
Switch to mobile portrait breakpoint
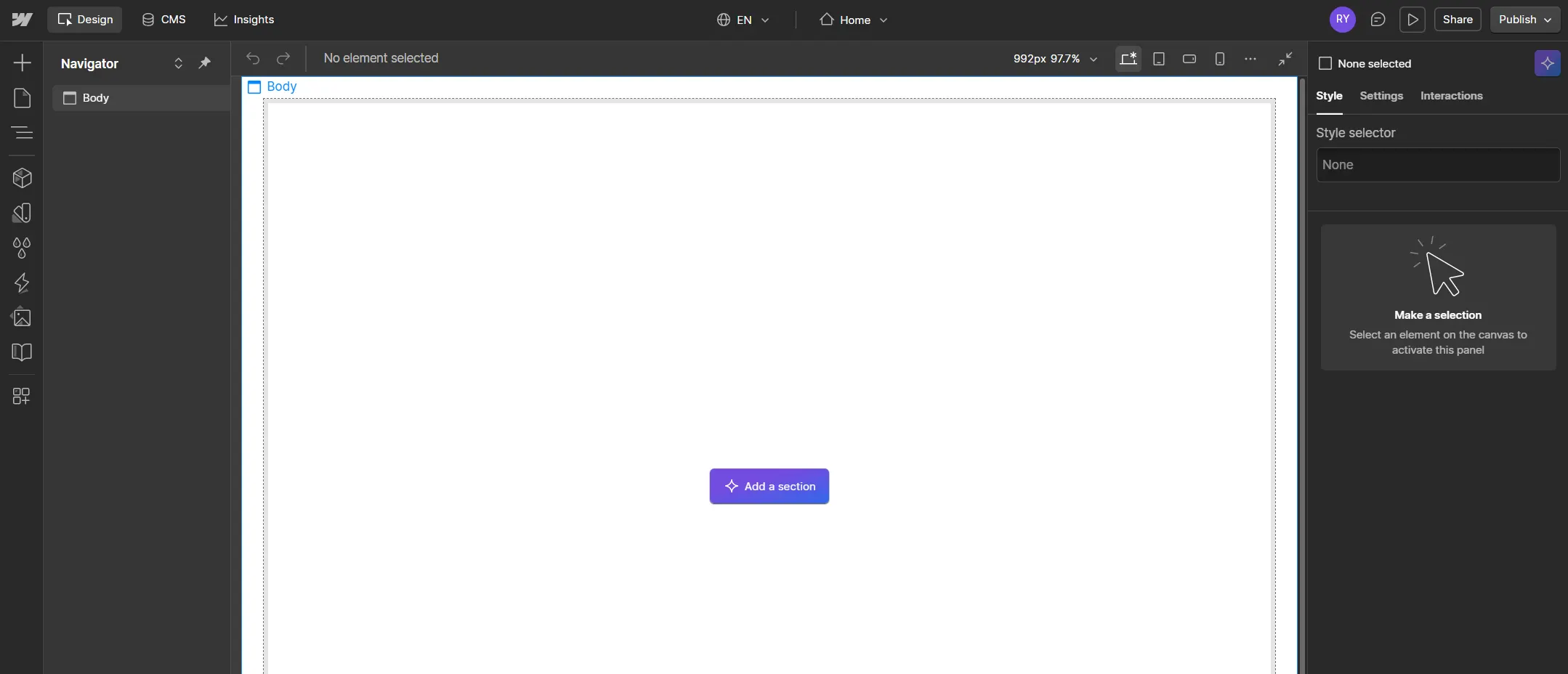(1220, 59)
